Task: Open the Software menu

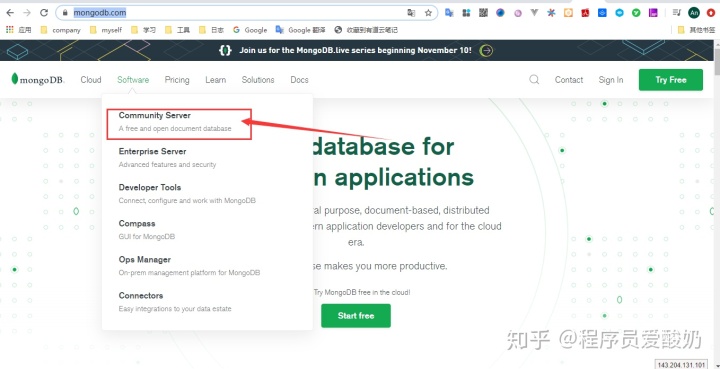Action: coord(133,80)
